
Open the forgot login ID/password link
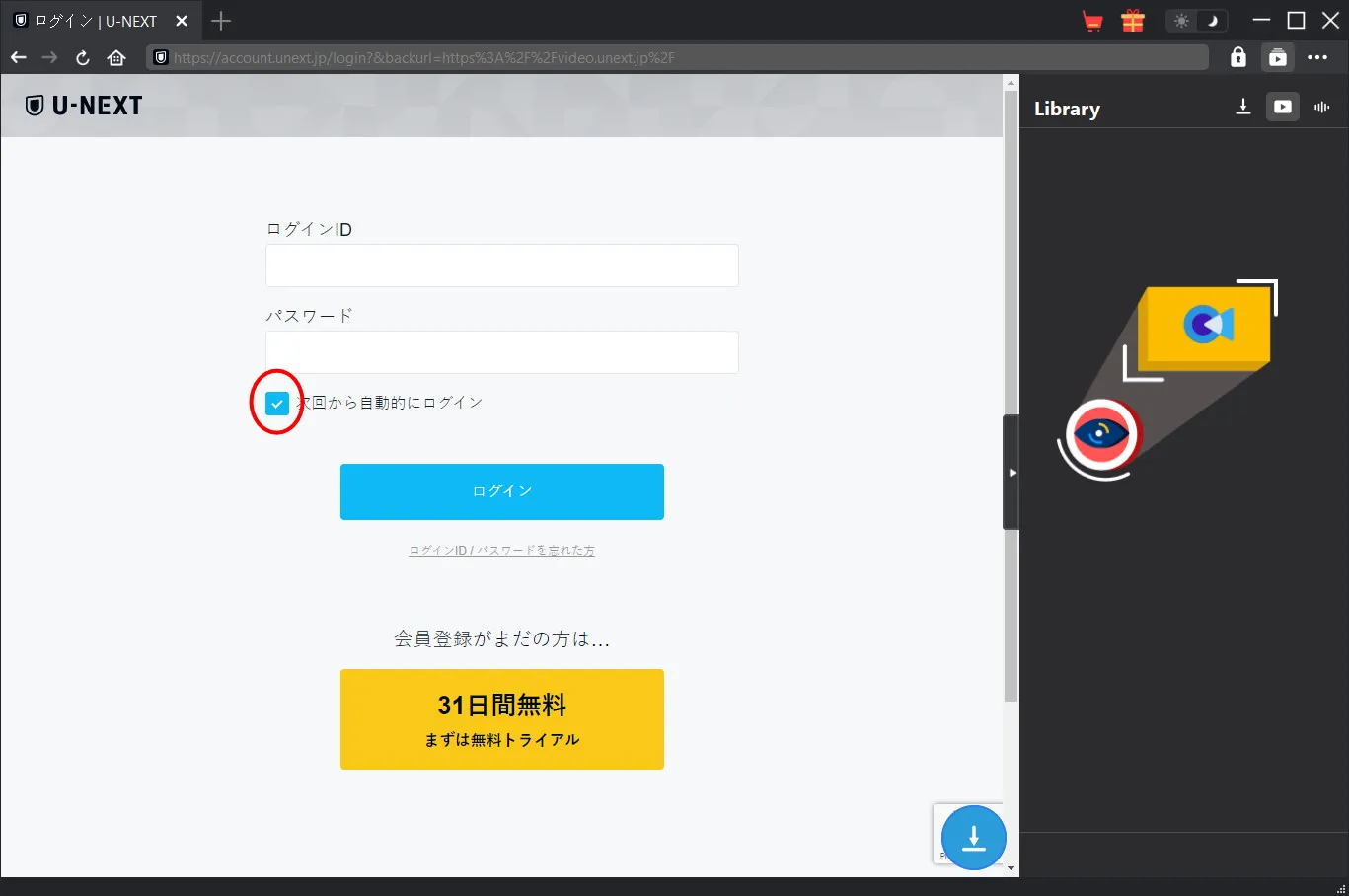[x=501, y=551]
